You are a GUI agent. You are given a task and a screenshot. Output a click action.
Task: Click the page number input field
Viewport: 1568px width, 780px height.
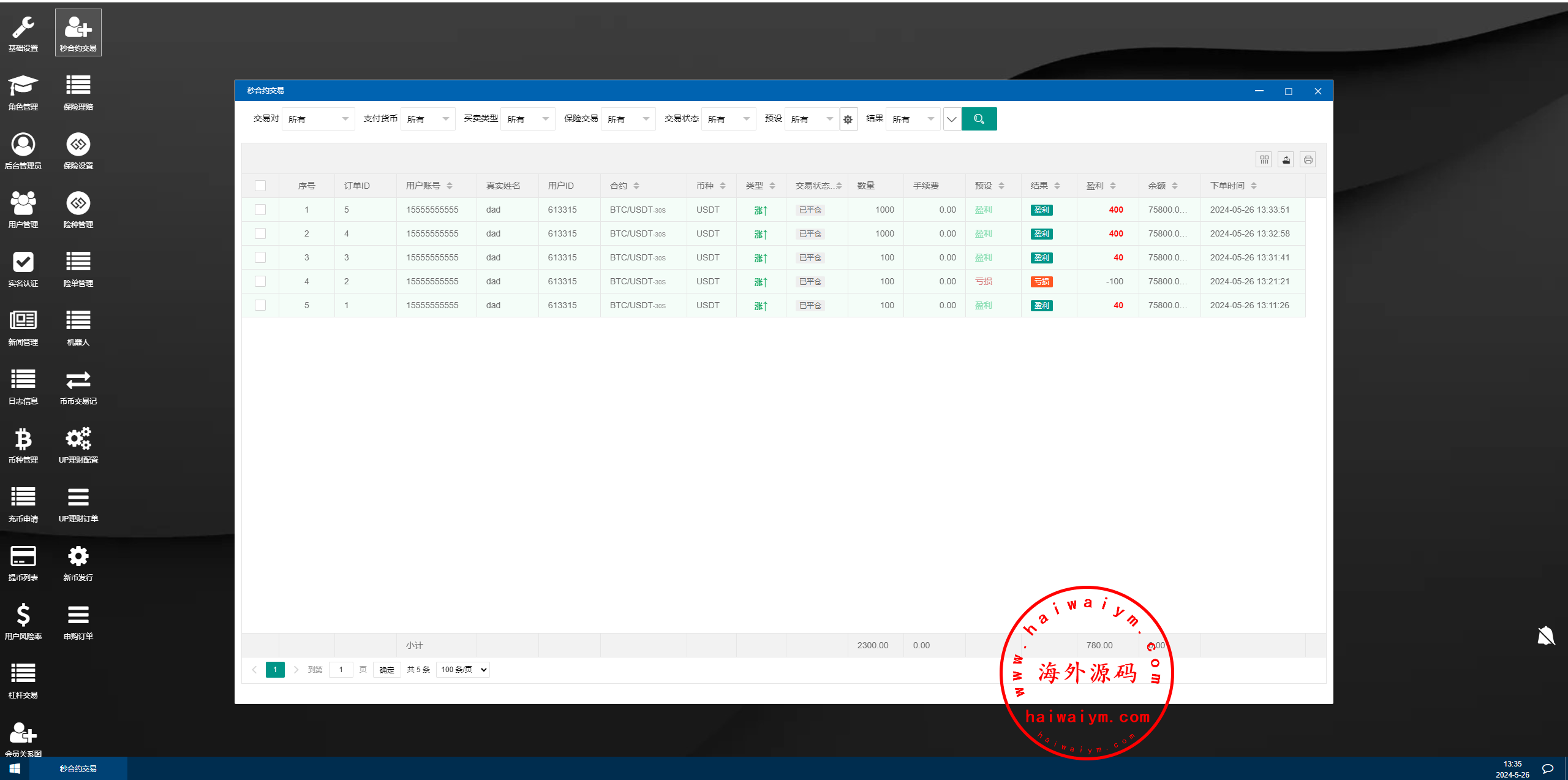(341, 670)
